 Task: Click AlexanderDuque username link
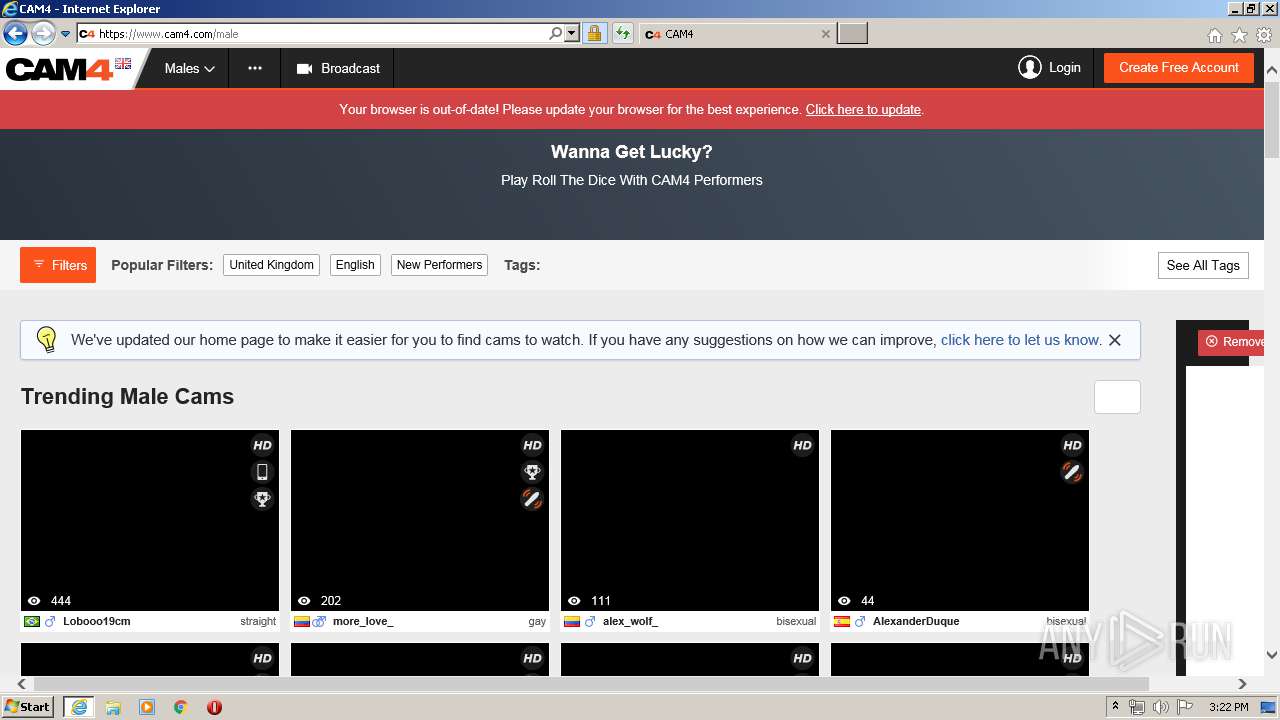[x=916, y=621]
